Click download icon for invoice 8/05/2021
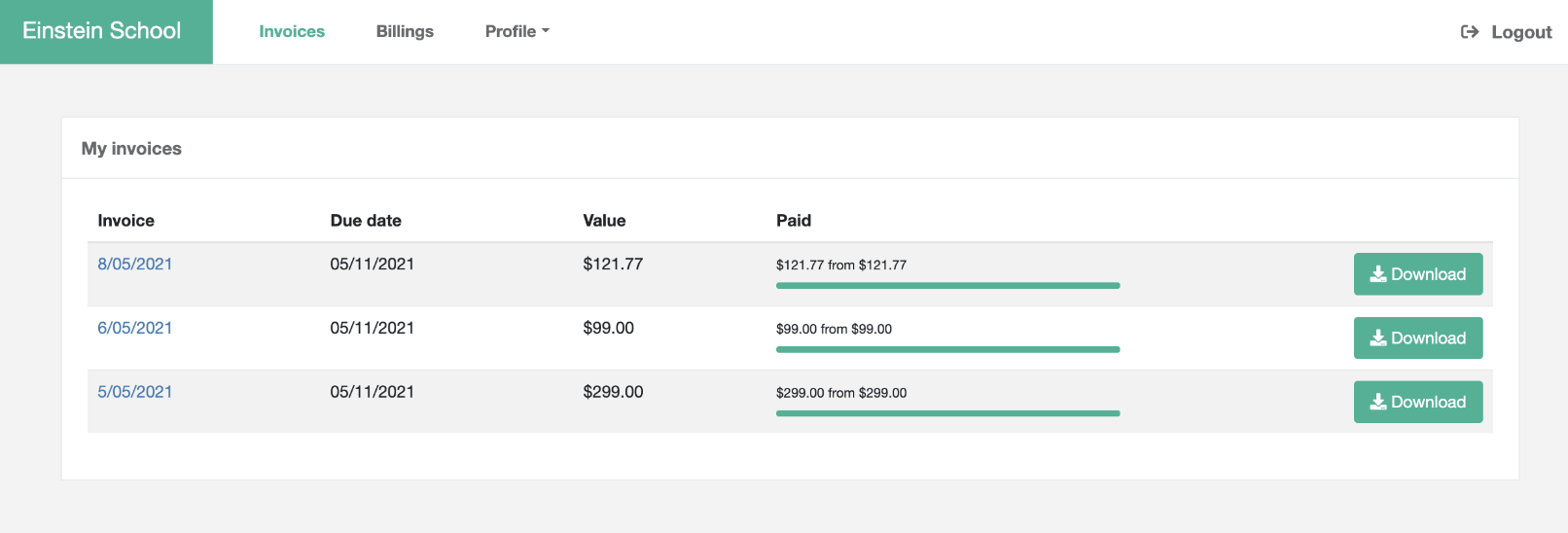Viewport: 1568px width, 533px height. click(1378, 274)
